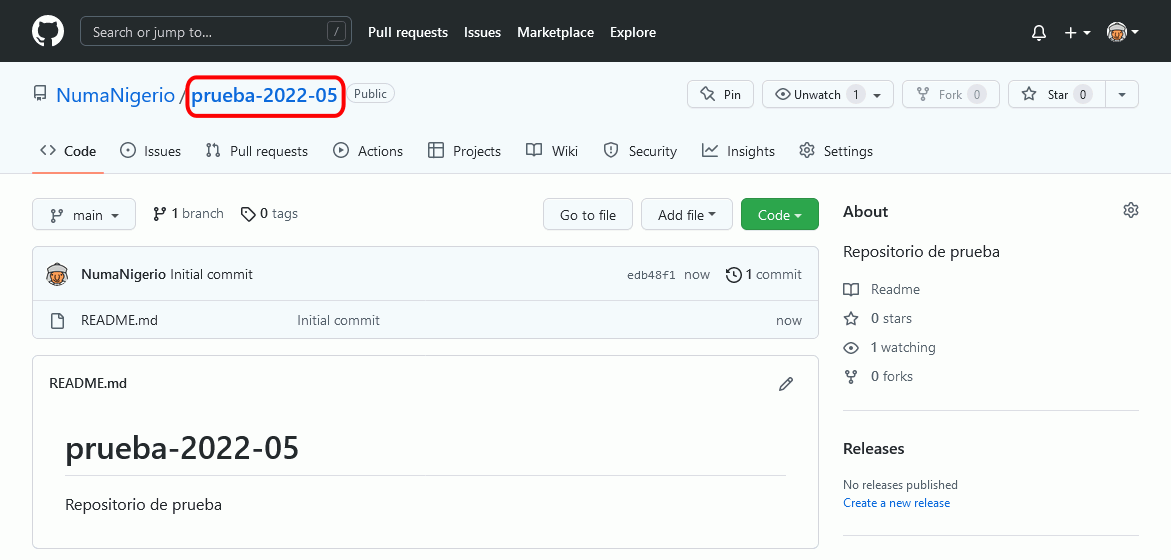Switch to the Code tab

click(68, 151)
